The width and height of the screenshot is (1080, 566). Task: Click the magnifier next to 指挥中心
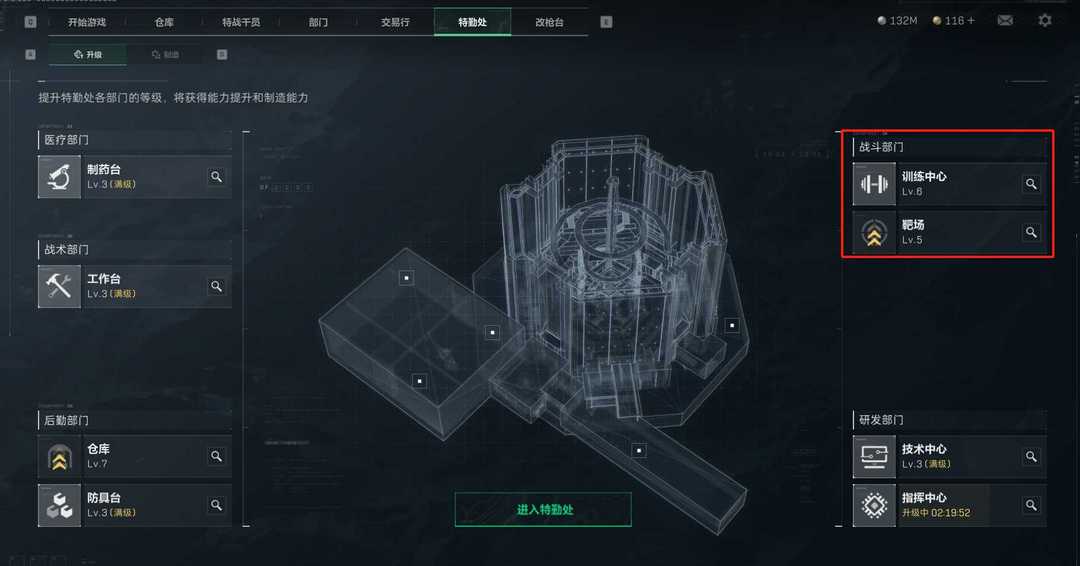1031,505
